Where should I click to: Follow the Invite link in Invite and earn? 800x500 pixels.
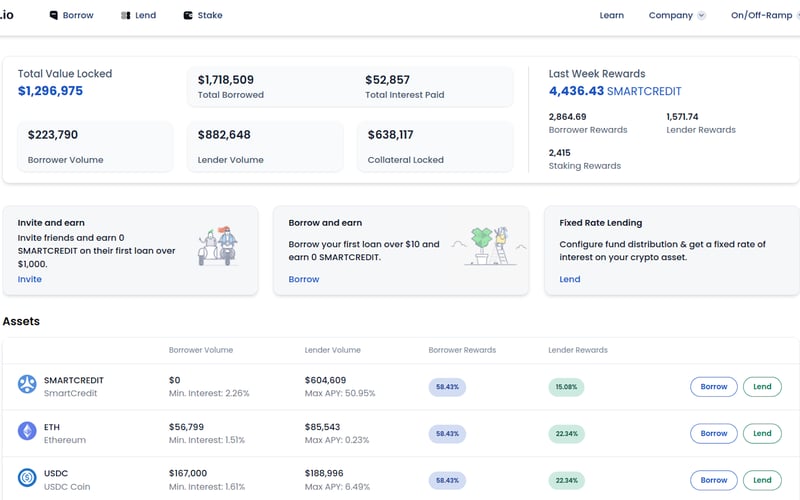pos(30,279)
